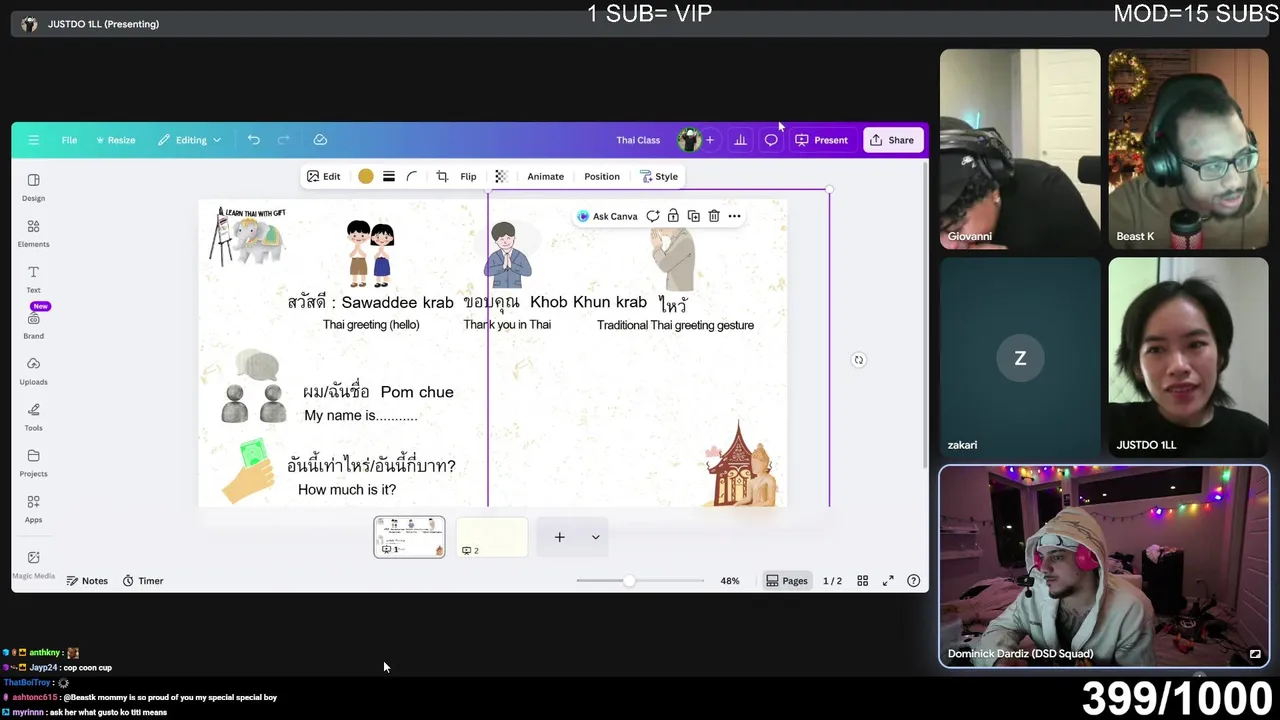The image size is (1280, 720).
Task: Open the Tools panel
Action: pyautogui.click(x=33, y=417)
